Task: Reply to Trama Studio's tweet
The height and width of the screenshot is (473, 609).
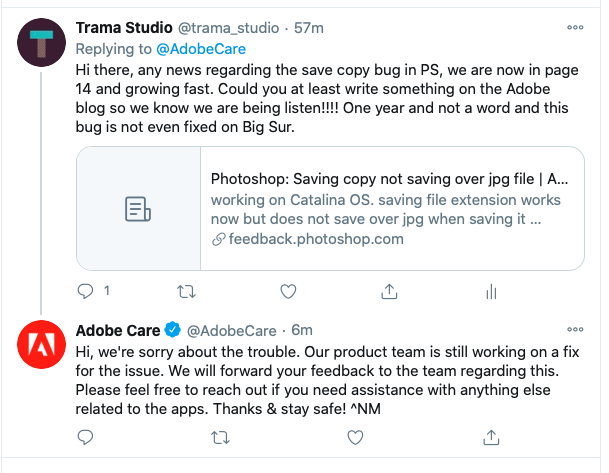Action: [x=85, y=291]
